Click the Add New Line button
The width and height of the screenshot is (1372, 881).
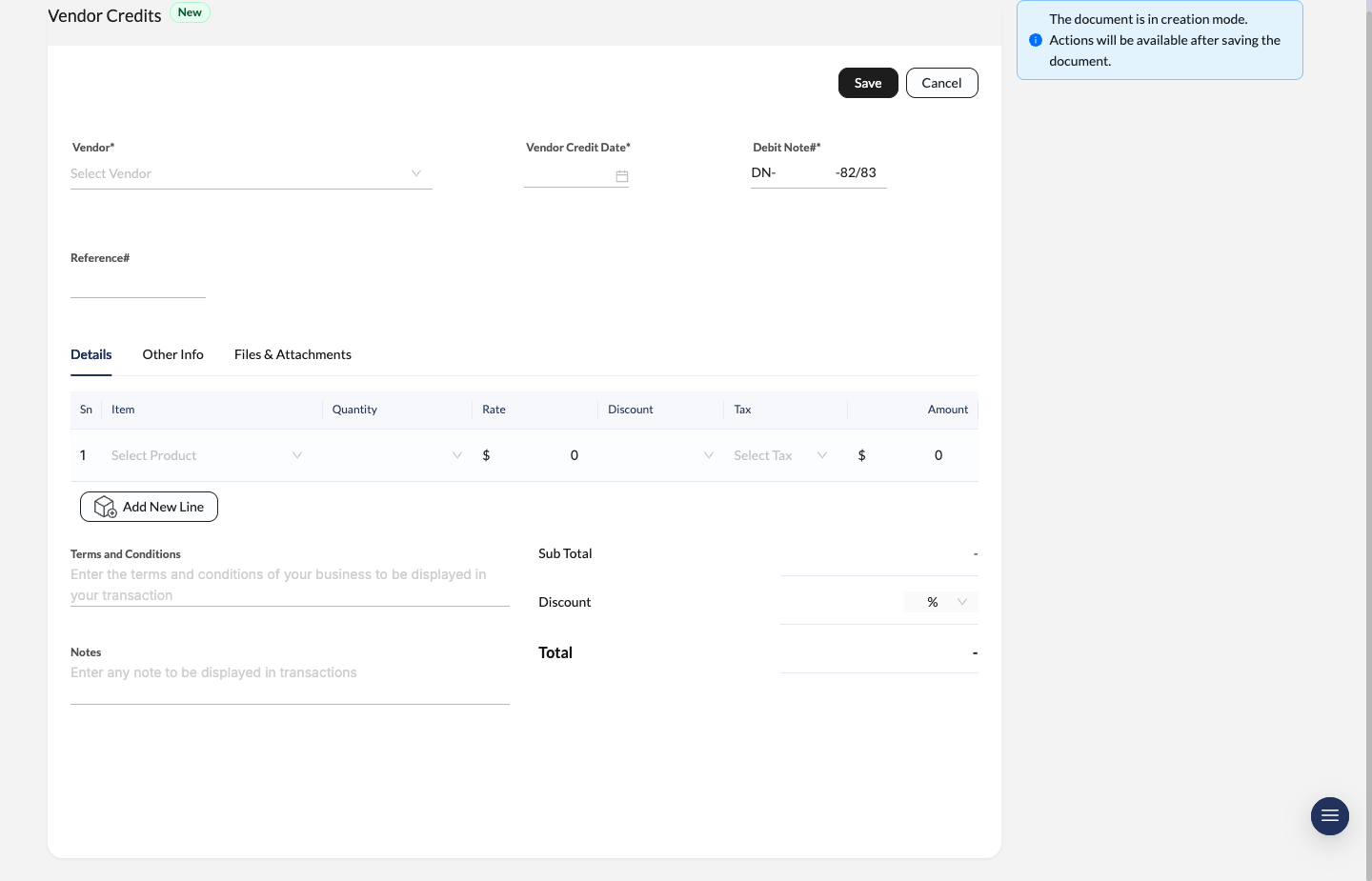click(149, 507)
